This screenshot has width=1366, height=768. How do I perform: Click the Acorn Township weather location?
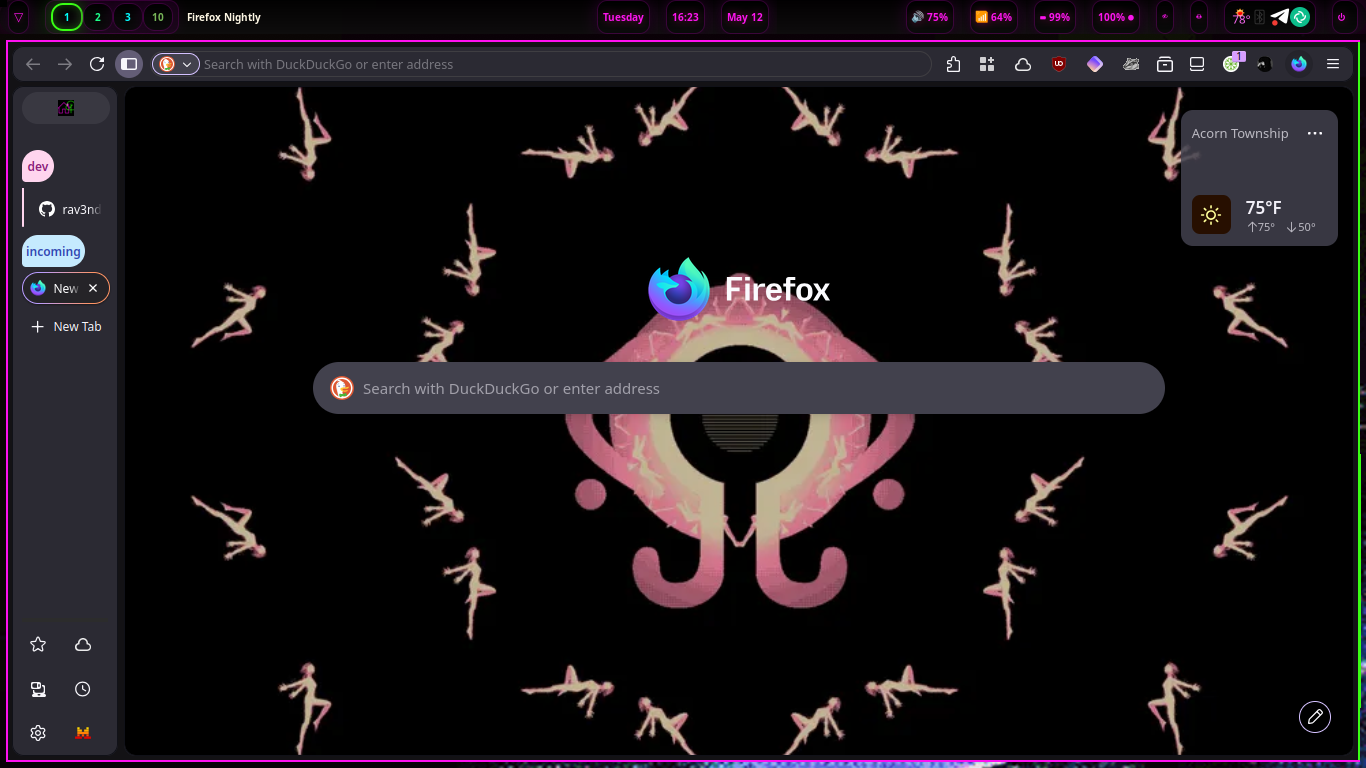1240,134
